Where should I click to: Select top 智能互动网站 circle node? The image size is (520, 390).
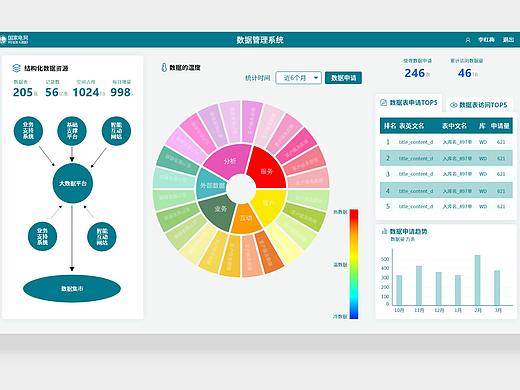tap(116, 131)
